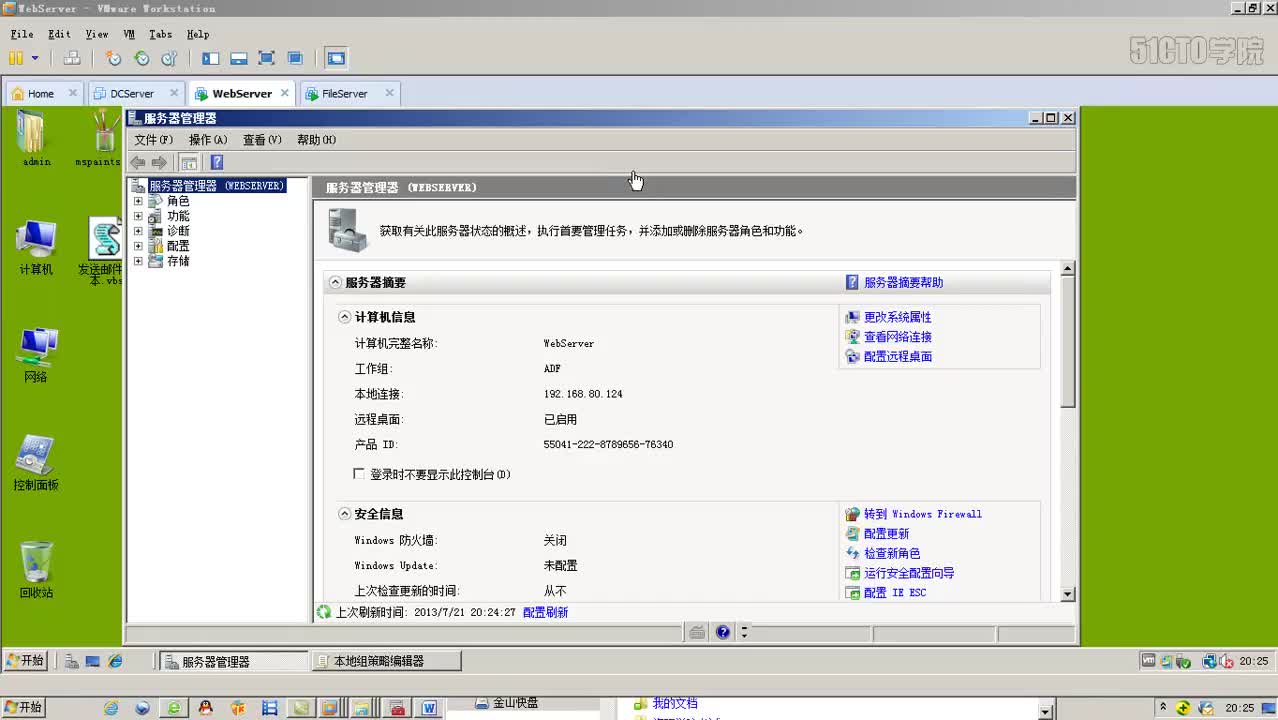Open the snapshot manager
Image resolution: width=1278 pixels, height=720 pixels.
[x=169, y=58]
